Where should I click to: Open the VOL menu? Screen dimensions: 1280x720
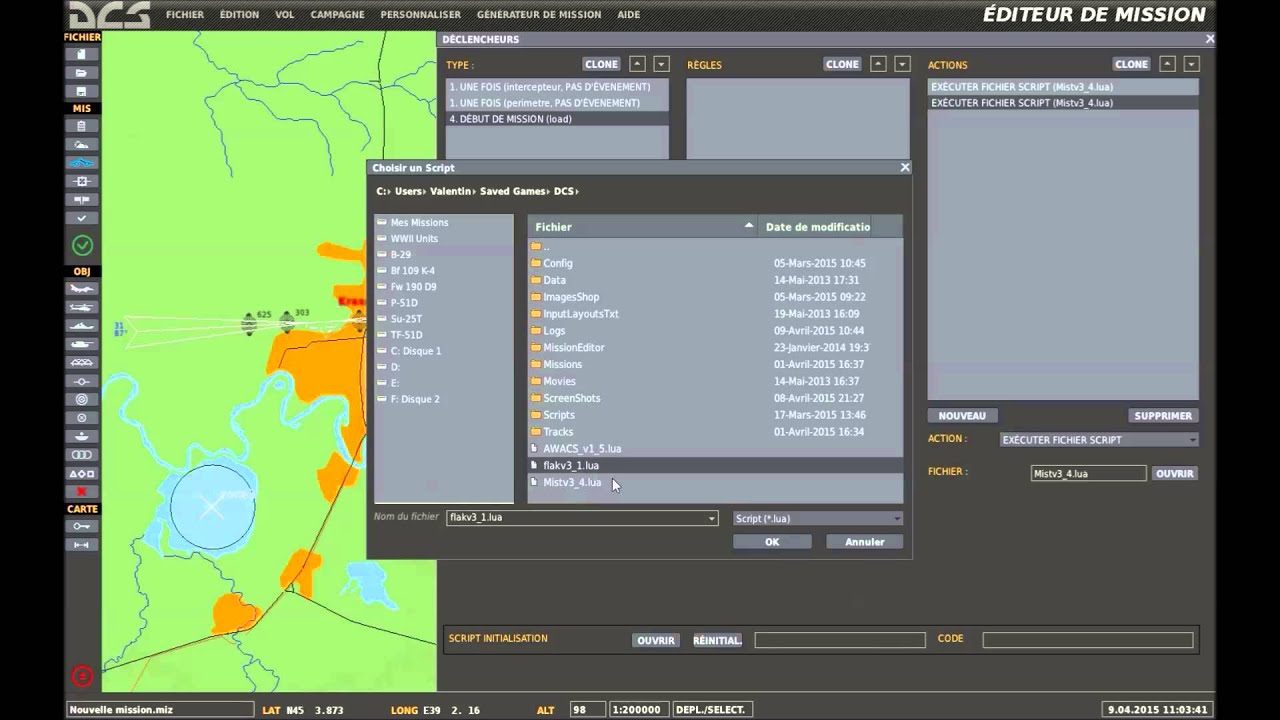coord(285,15)
